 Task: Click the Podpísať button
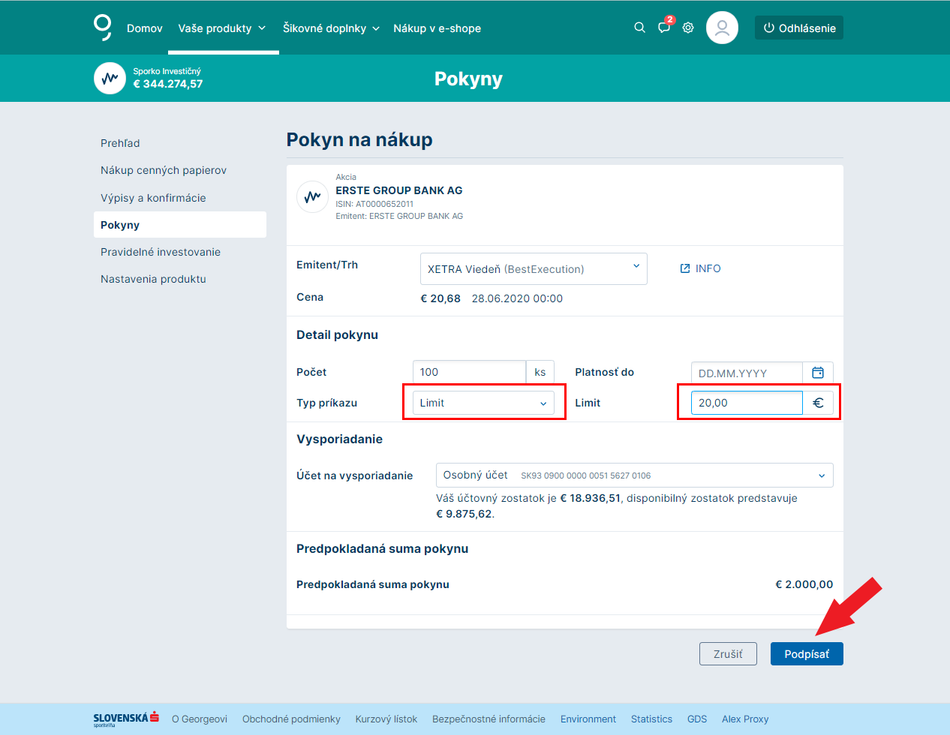click(x=806, y=654)
